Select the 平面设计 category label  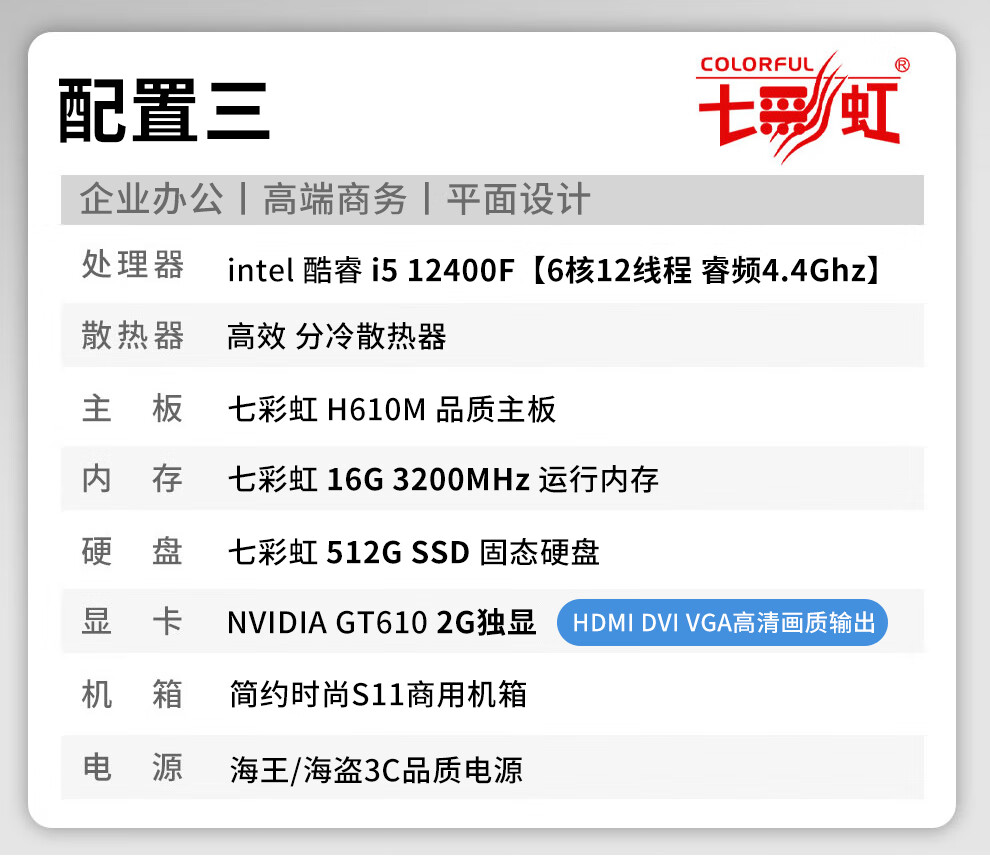(518, 199)
